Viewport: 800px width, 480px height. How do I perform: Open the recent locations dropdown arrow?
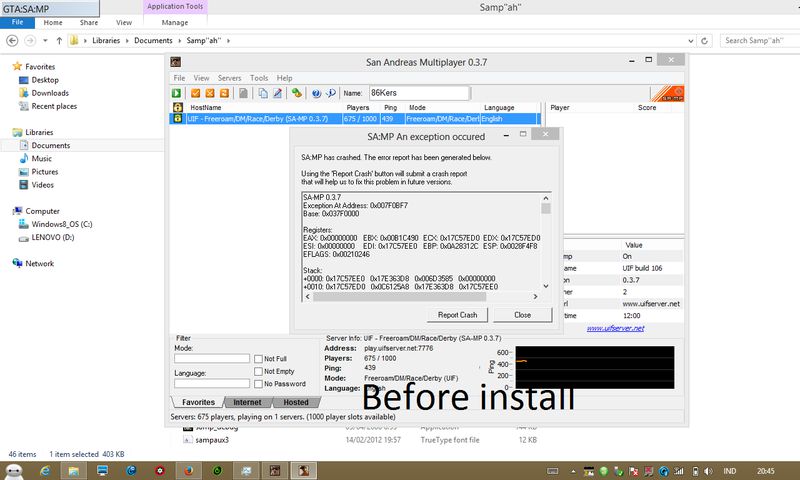tap(45, 41)
